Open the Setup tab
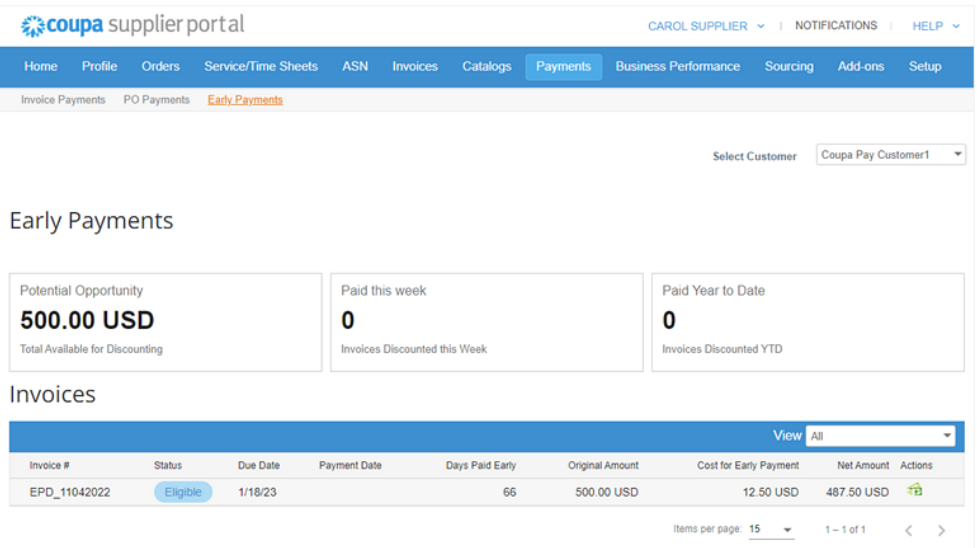 [x=925, y=66]
